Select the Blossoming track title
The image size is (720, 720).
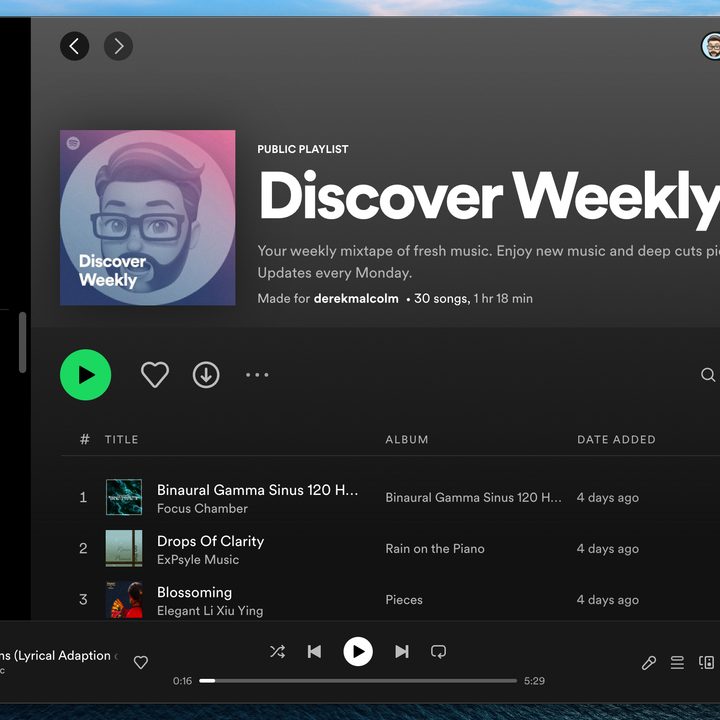[194, 592]
